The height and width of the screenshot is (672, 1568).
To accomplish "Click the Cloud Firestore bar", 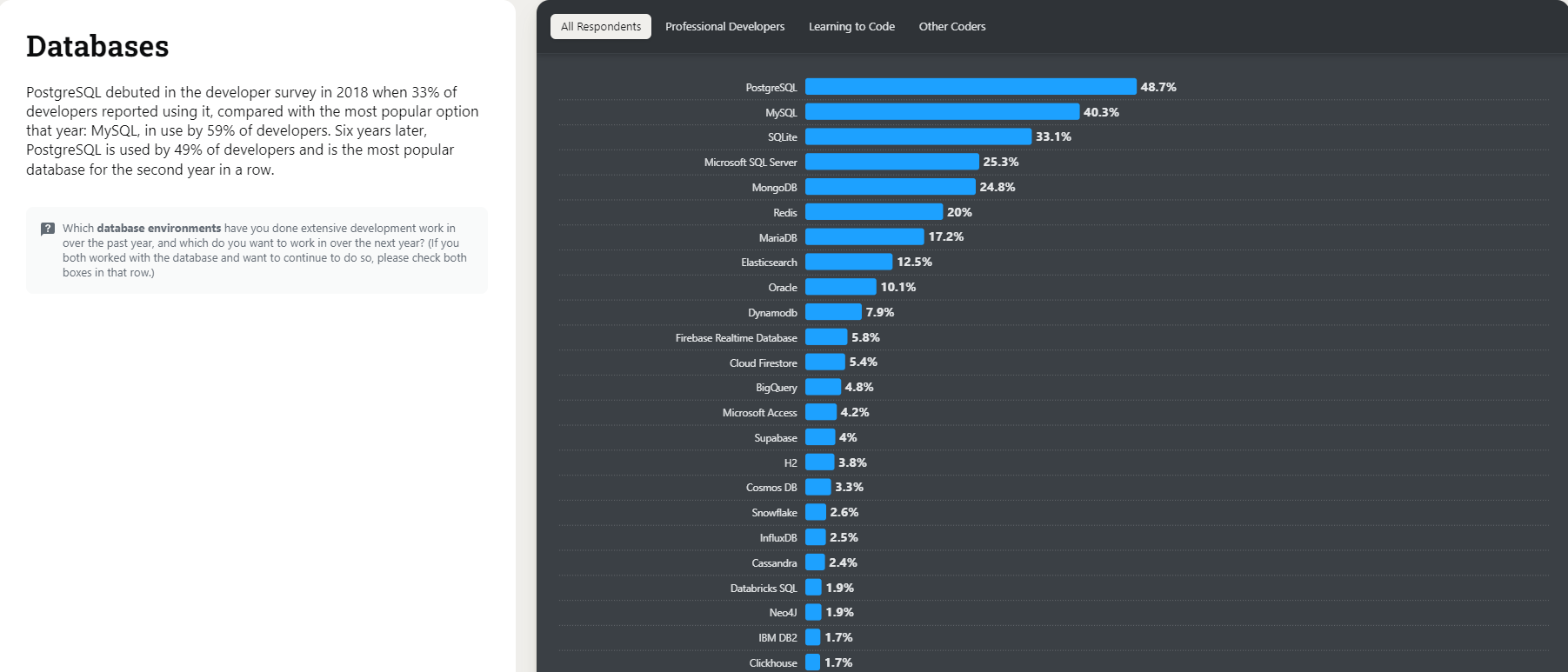I will click(x=824, y=362).
